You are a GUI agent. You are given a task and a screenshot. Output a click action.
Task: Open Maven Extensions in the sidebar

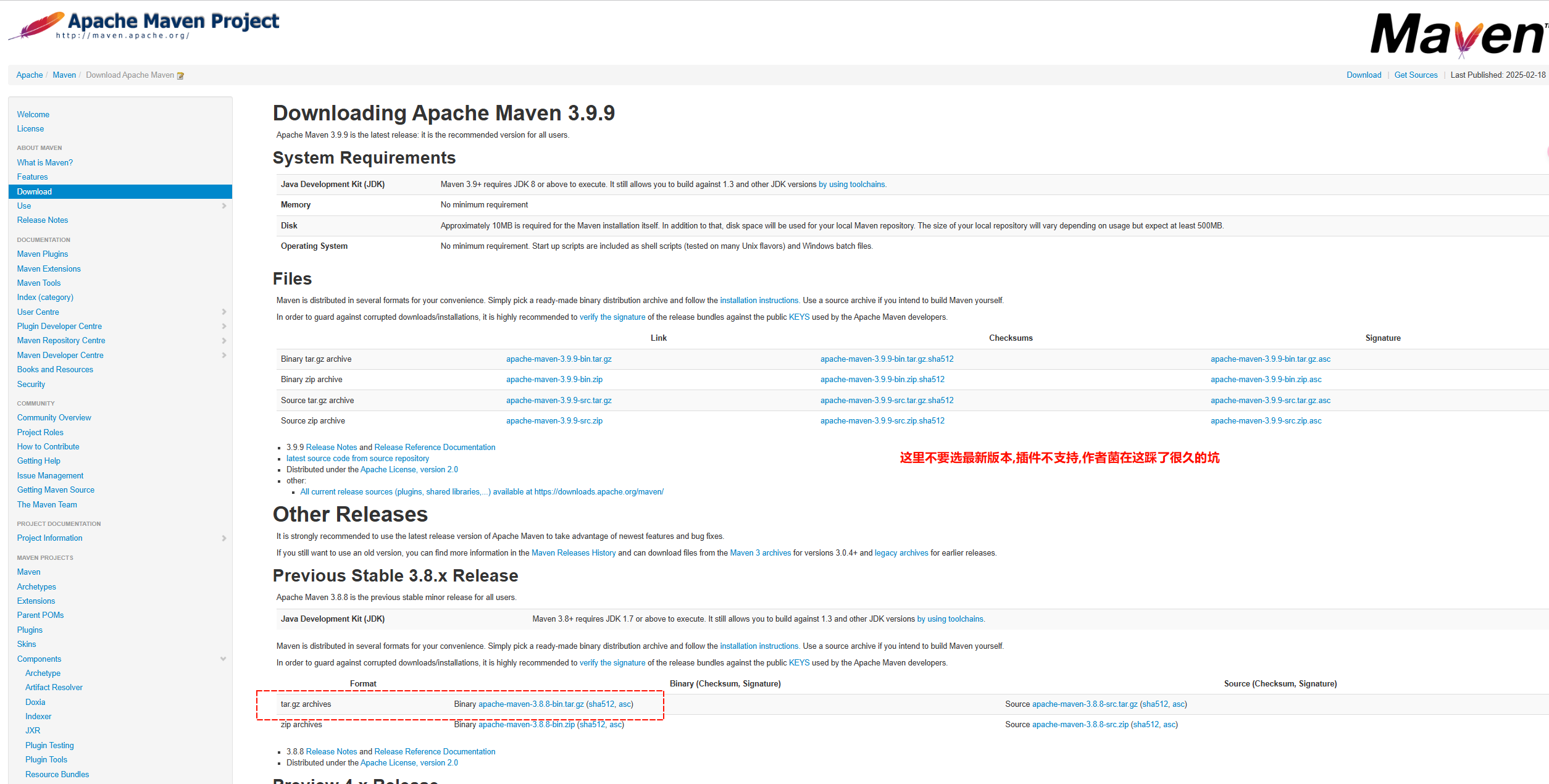pyautogui.click(x=49, y=269)
